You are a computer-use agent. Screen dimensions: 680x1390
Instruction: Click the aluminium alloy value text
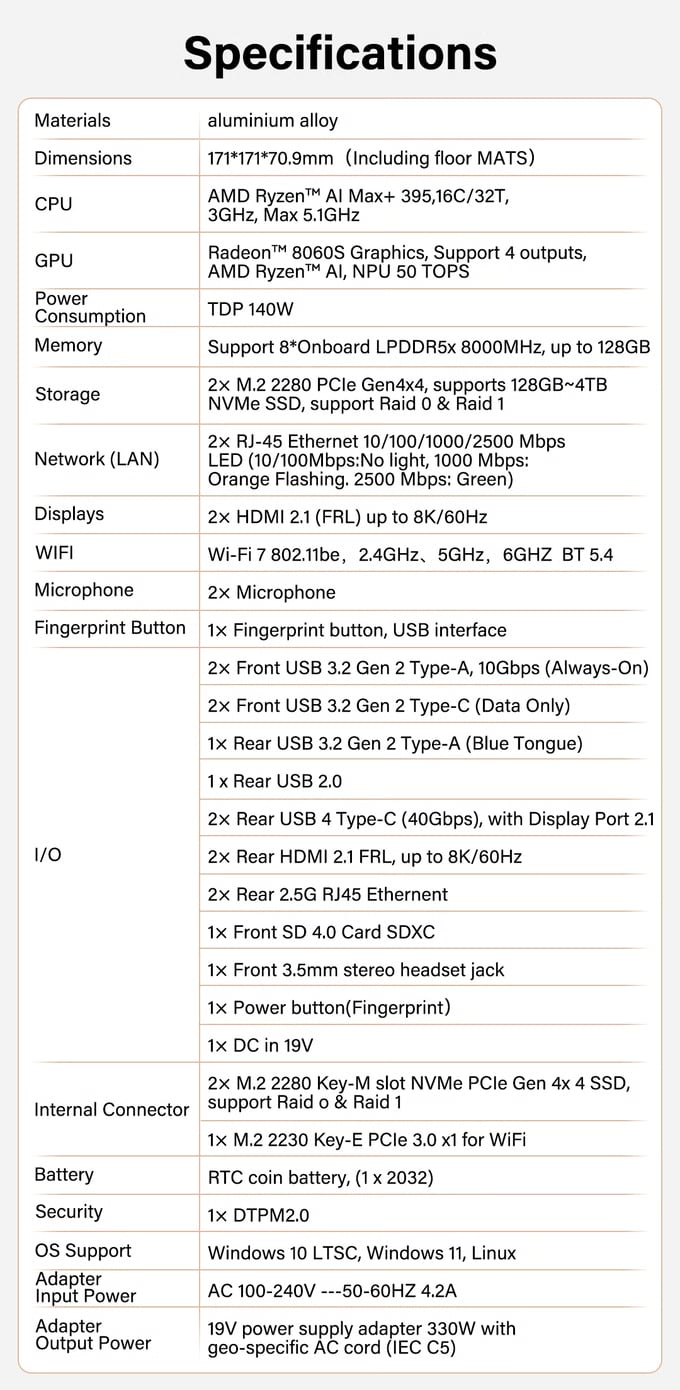273,121
